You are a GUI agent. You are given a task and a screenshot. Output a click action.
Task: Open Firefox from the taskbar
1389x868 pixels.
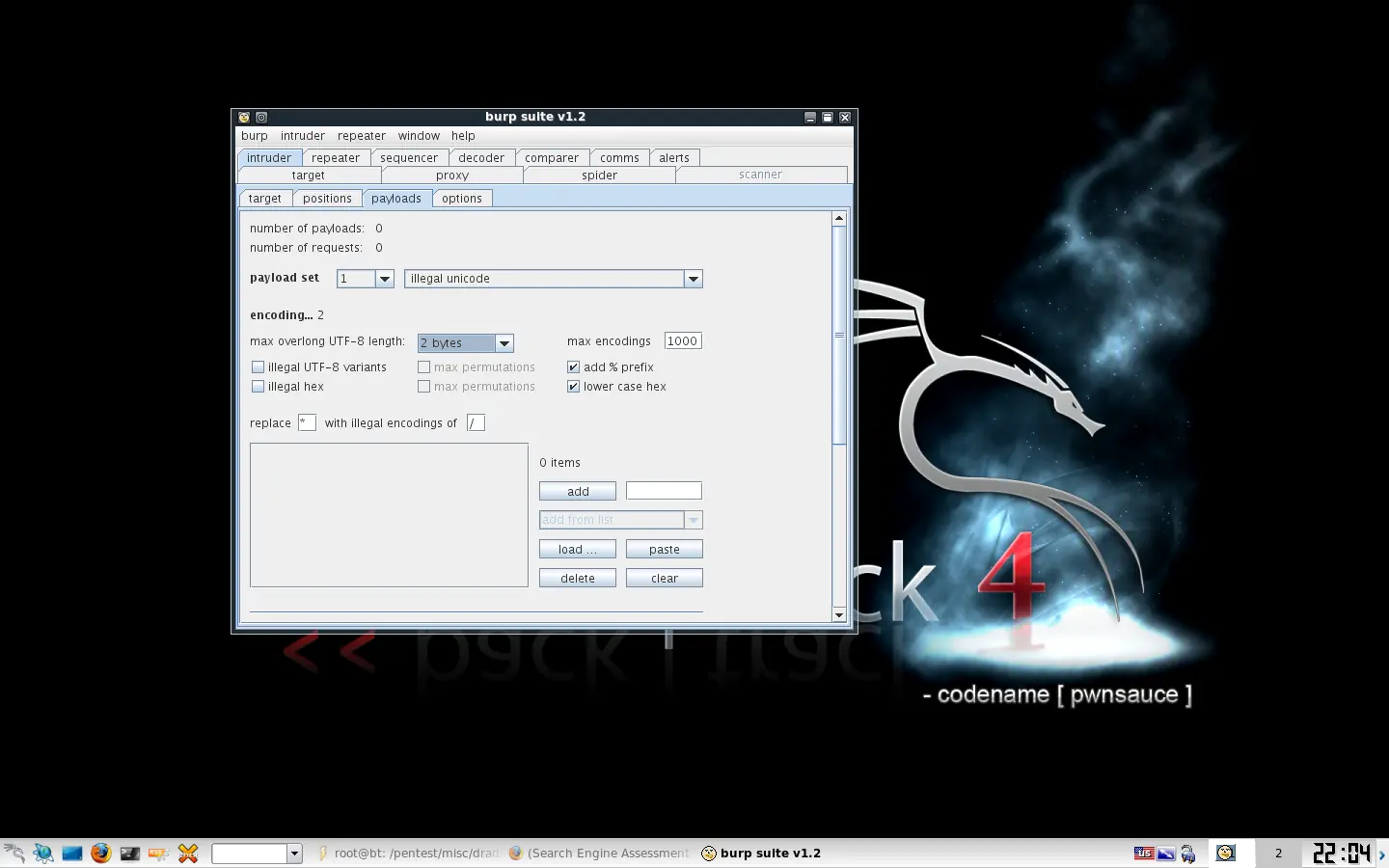pos(101,853)
